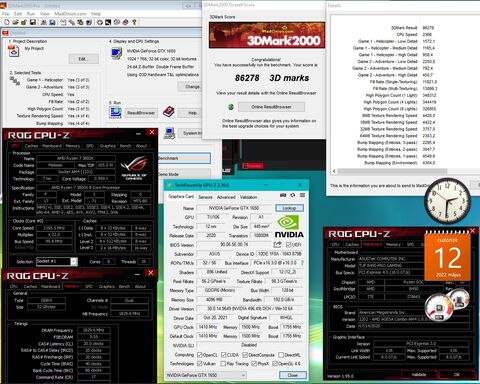Click the black floppy Save icon in 3DMark toolbar
The height and width of the screenshot is (384, 480).
click(33, 22)
